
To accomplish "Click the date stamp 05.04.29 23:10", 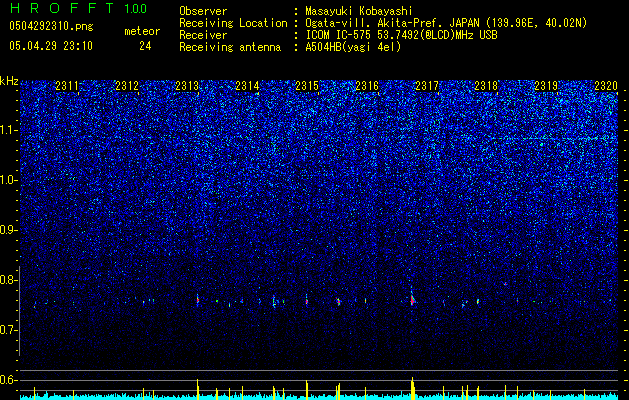I will 51,46.
